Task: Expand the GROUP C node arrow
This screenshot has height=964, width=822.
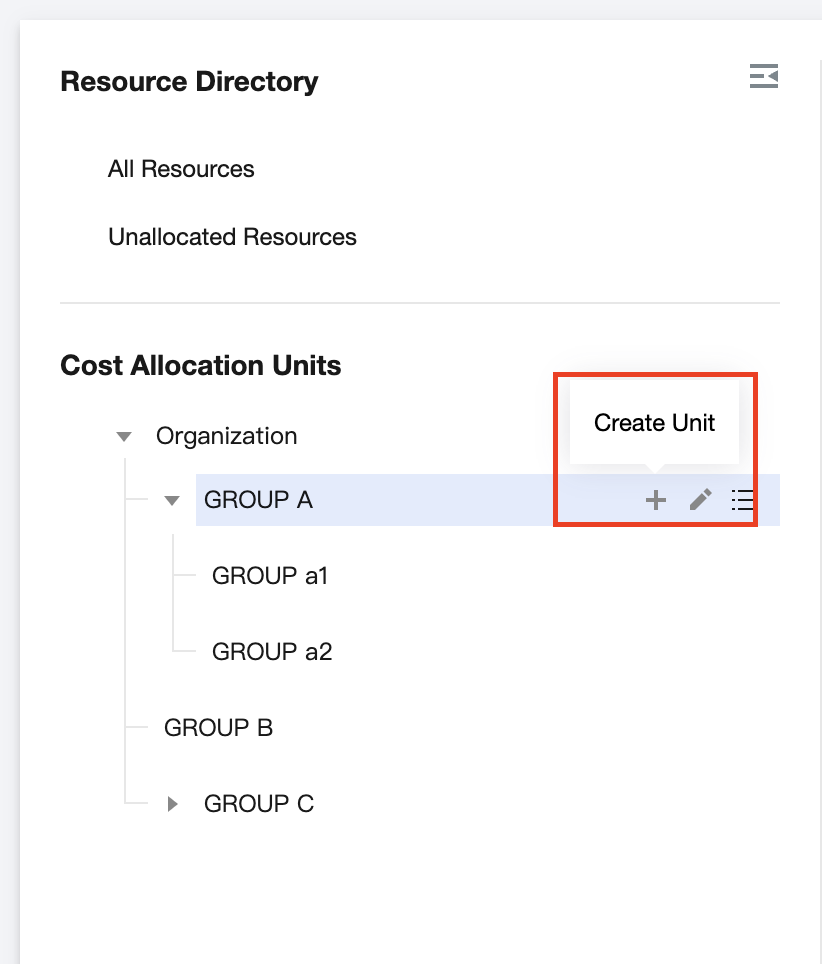Action: [172, 804]
